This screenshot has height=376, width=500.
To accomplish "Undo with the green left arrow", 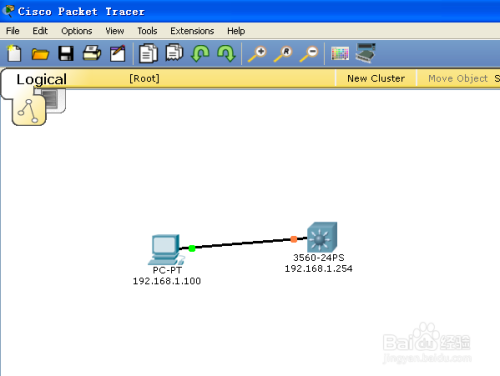I will [200, 53].
